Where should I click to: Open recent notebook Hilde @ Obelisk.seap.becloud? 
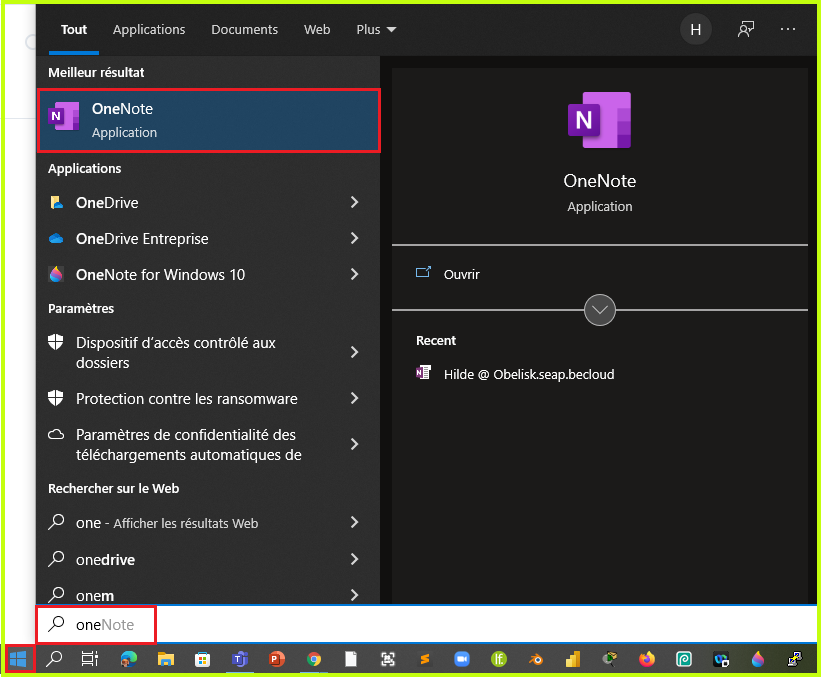point(515,374)
